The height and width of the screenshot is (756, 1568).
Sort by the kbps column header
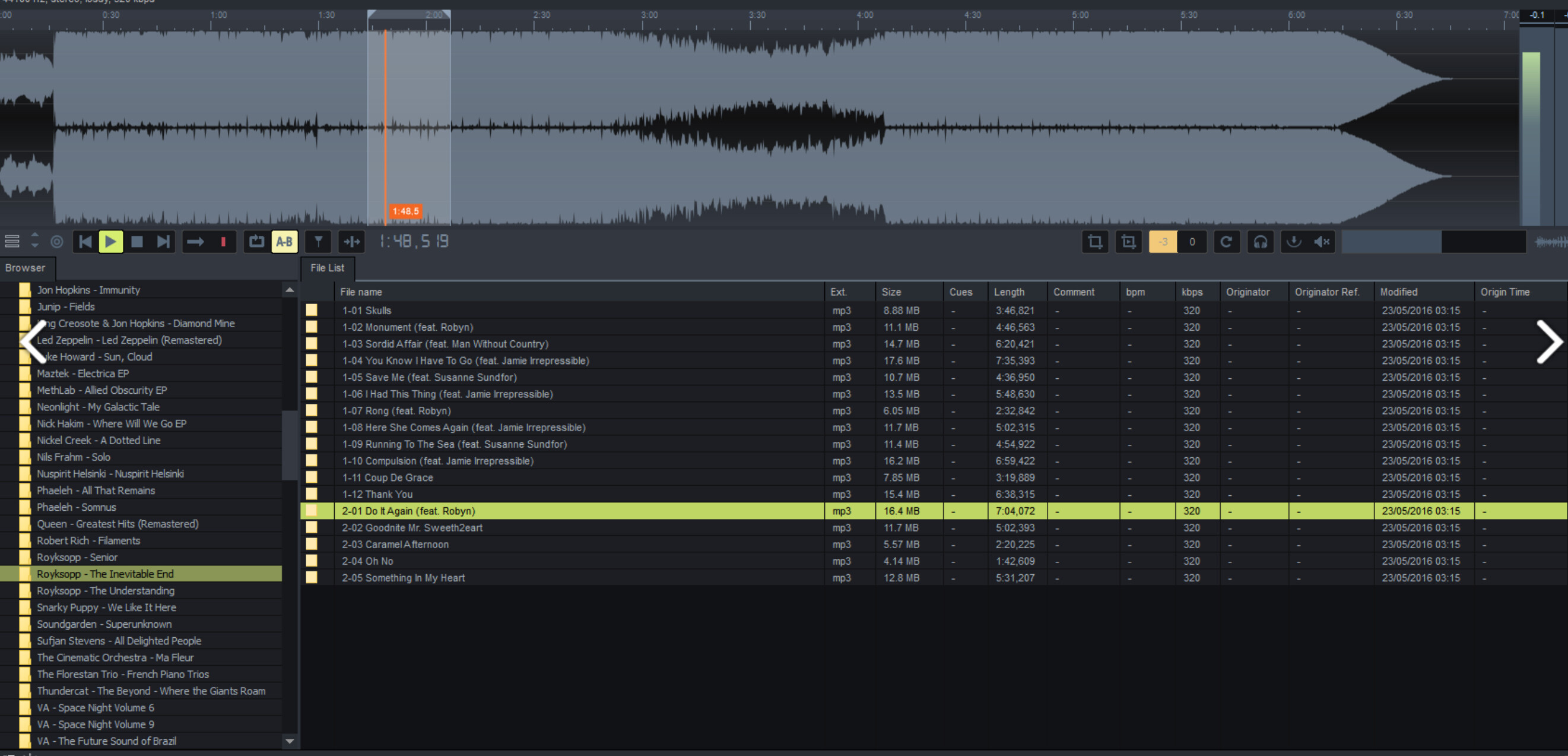(x=1196, y=292)
